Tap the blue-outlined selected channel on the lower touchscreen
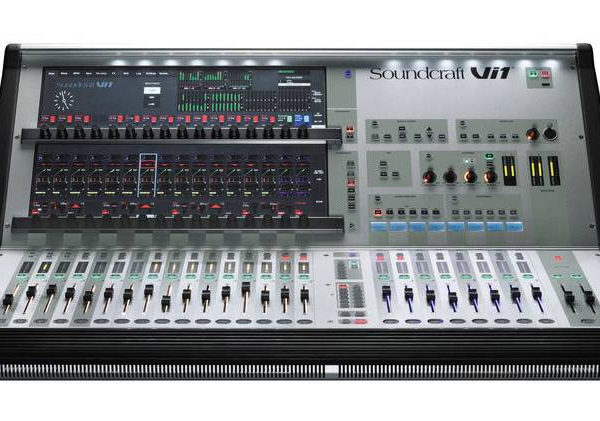This screenshot has width=600, height=421. (148, 175)
